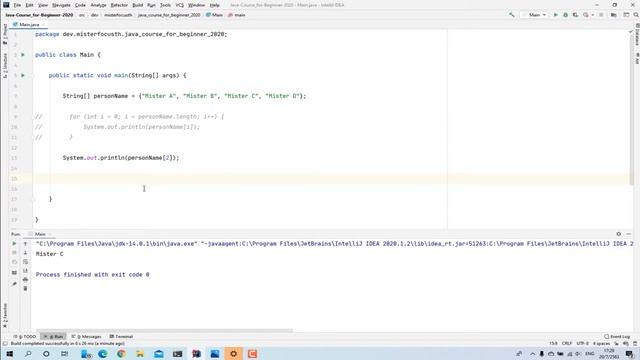Click the 'Mister C' console output
This screenshot has height=360, width=640.
click(x=49, y=254)
